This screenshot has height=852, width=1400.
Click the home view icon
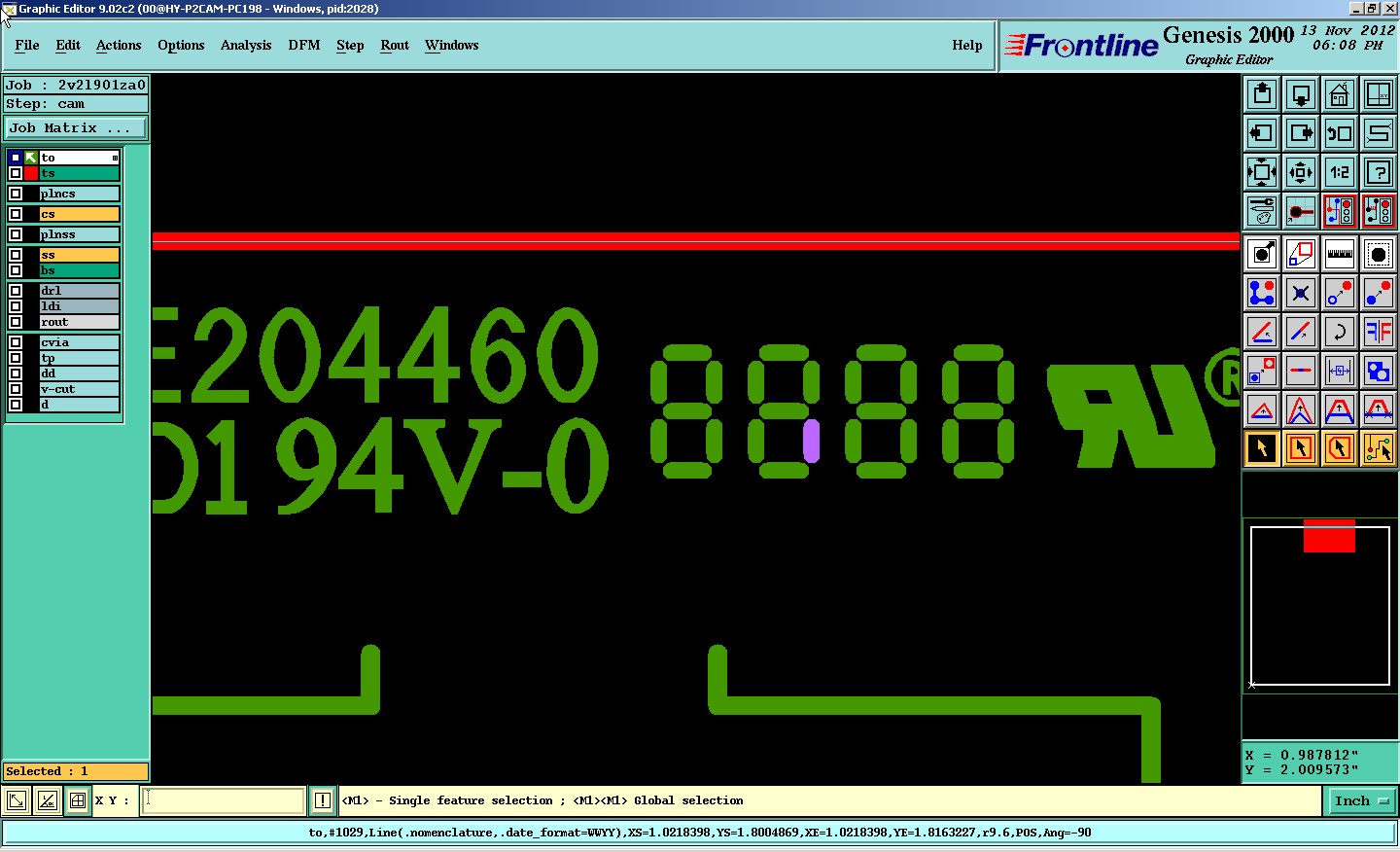coord(1340,94)
